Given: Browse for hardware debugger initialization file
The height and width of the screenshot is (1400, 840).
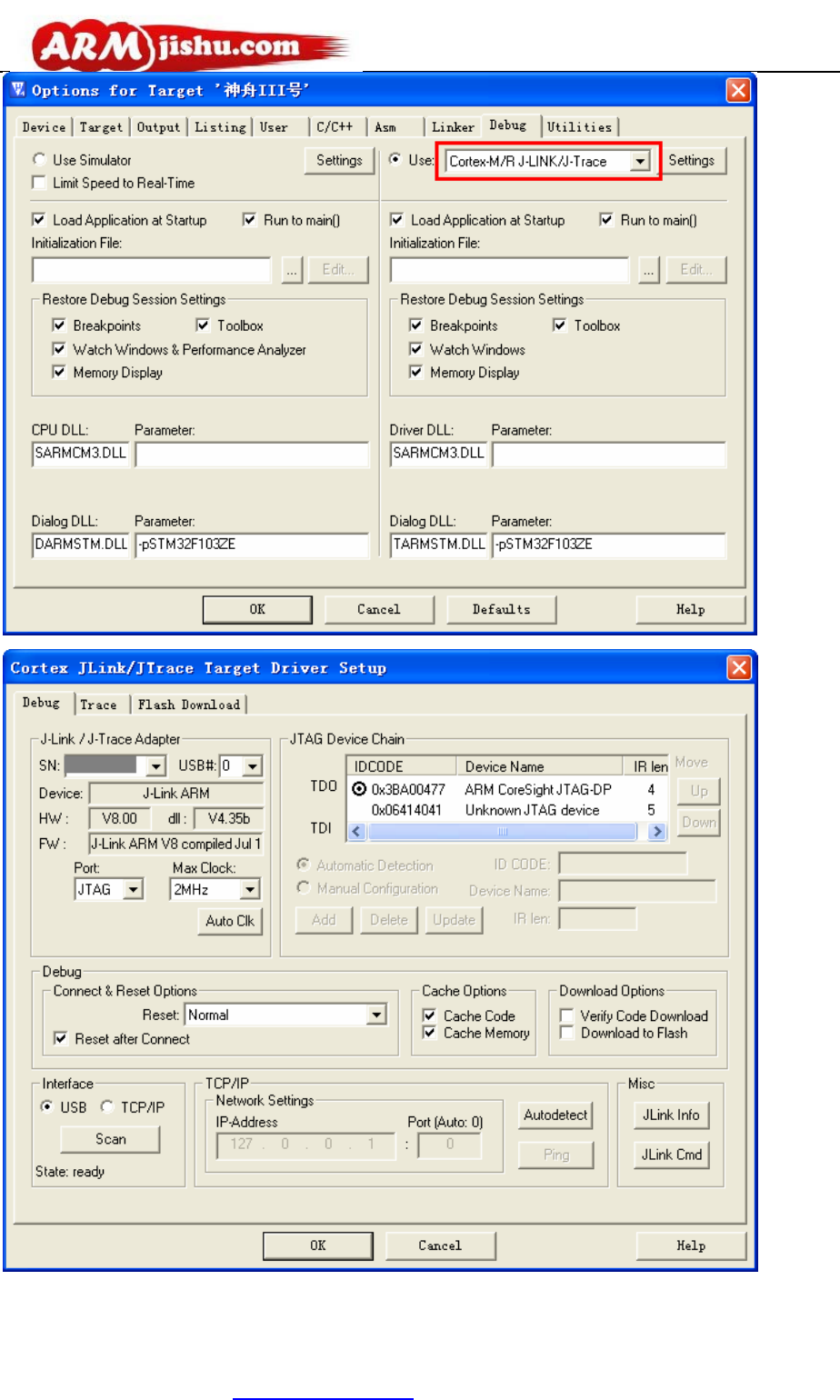Looking at the screenshot, I should click(649, 270).
